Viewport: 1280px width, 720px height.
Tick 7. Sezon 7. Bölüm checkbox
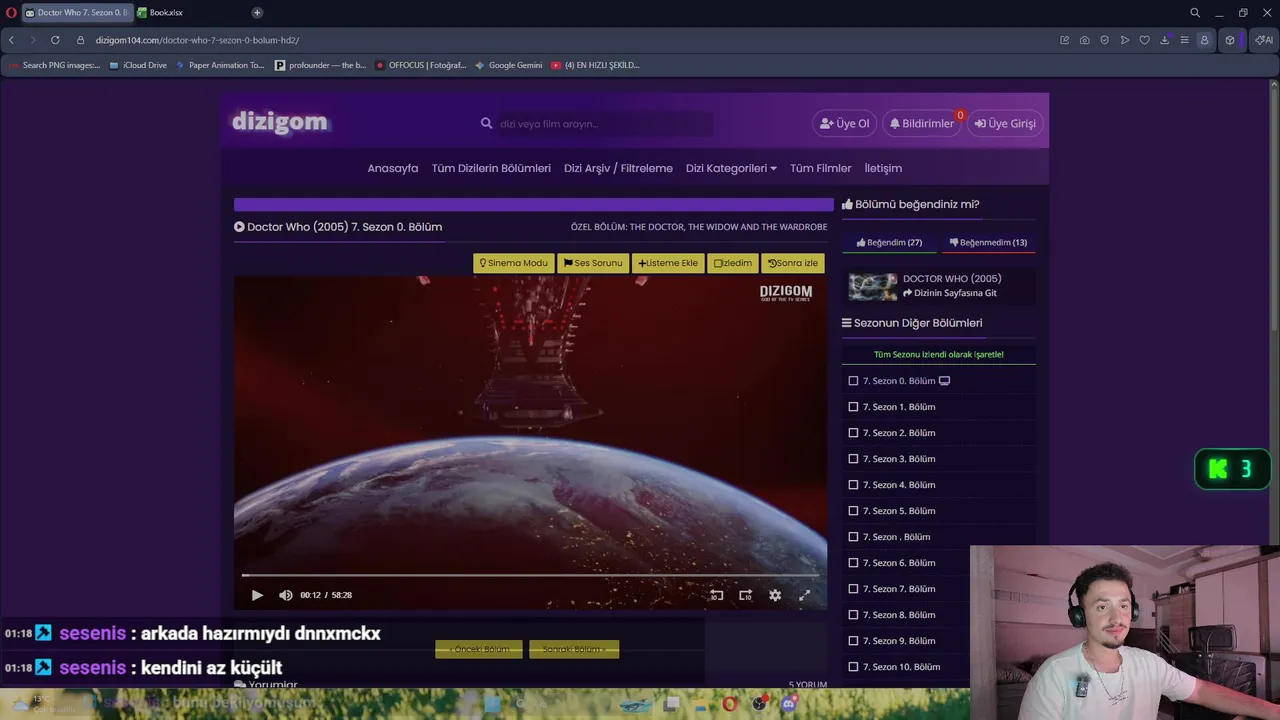(x=853, y=589)
